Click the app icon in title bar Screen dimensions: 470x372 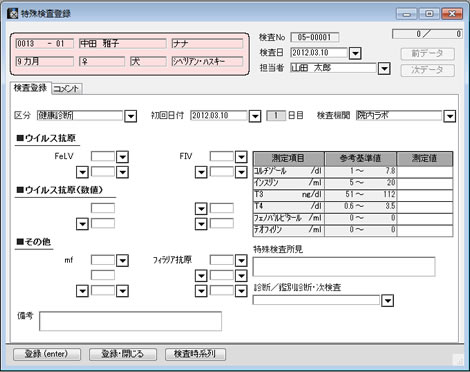12,14
